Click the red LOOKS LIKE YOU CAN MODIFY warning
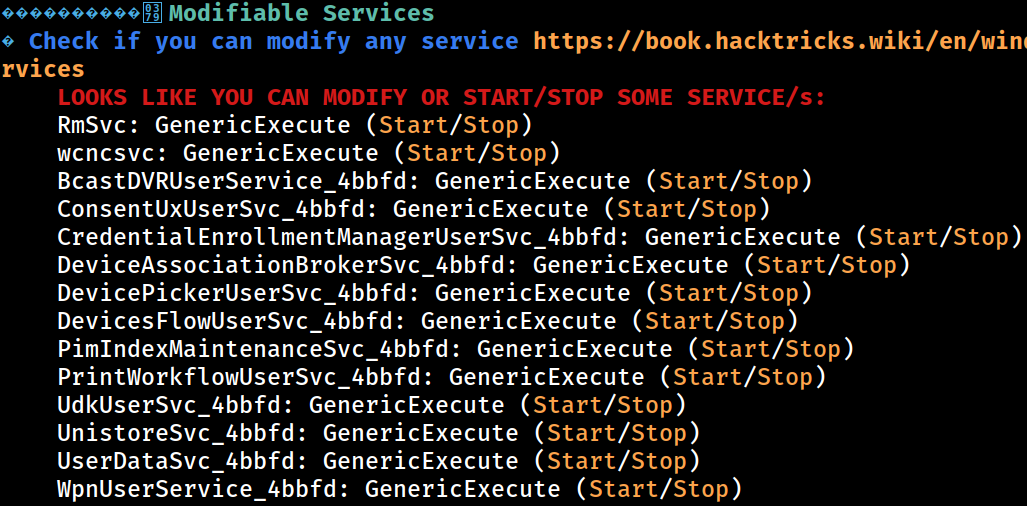 coord(442,98)
